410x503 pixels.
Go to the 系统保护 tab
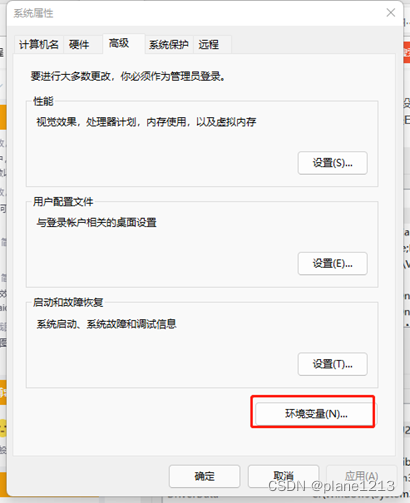pos(169,44)
